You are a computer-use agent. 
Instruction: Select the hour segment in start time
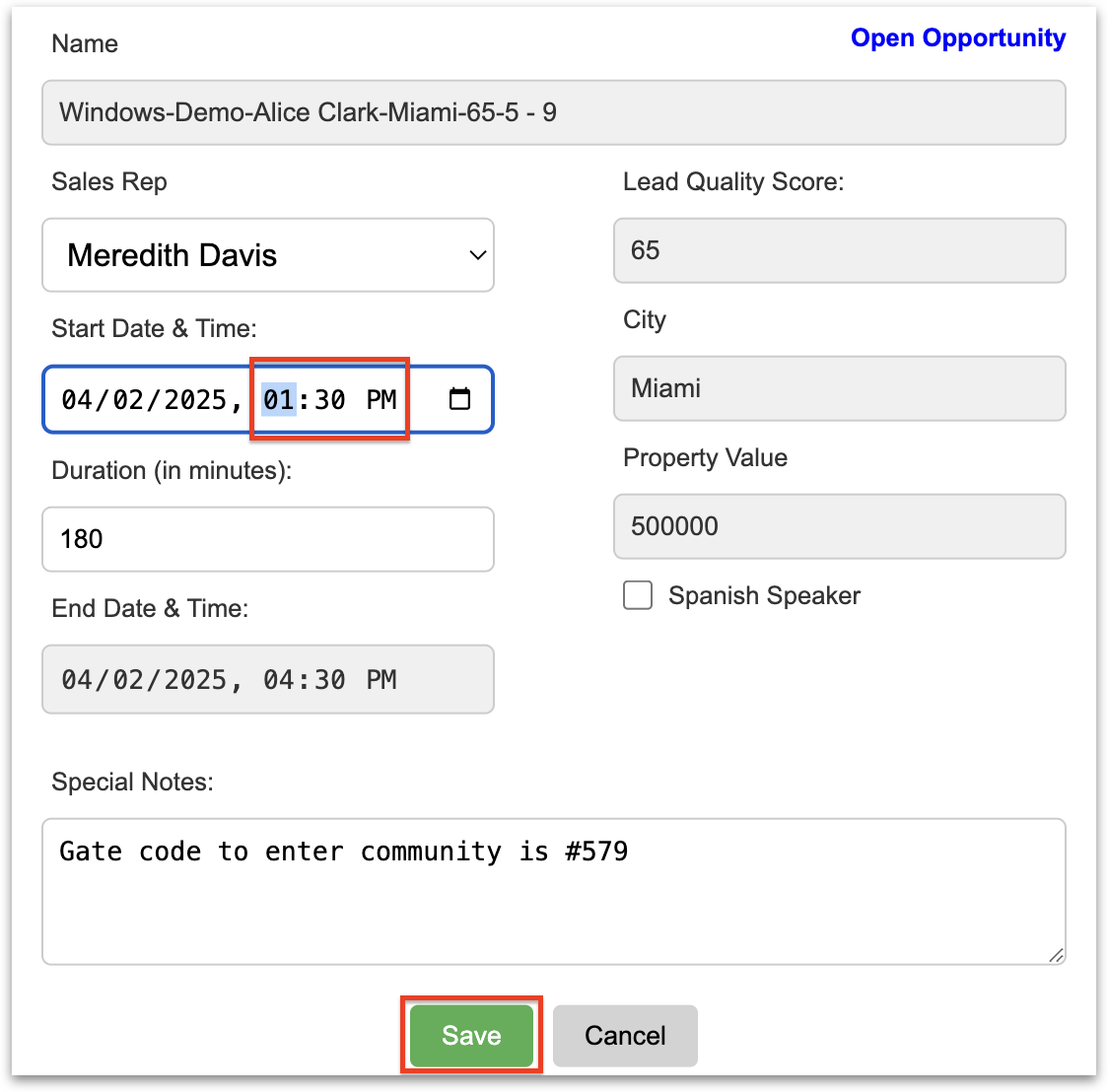279,400
